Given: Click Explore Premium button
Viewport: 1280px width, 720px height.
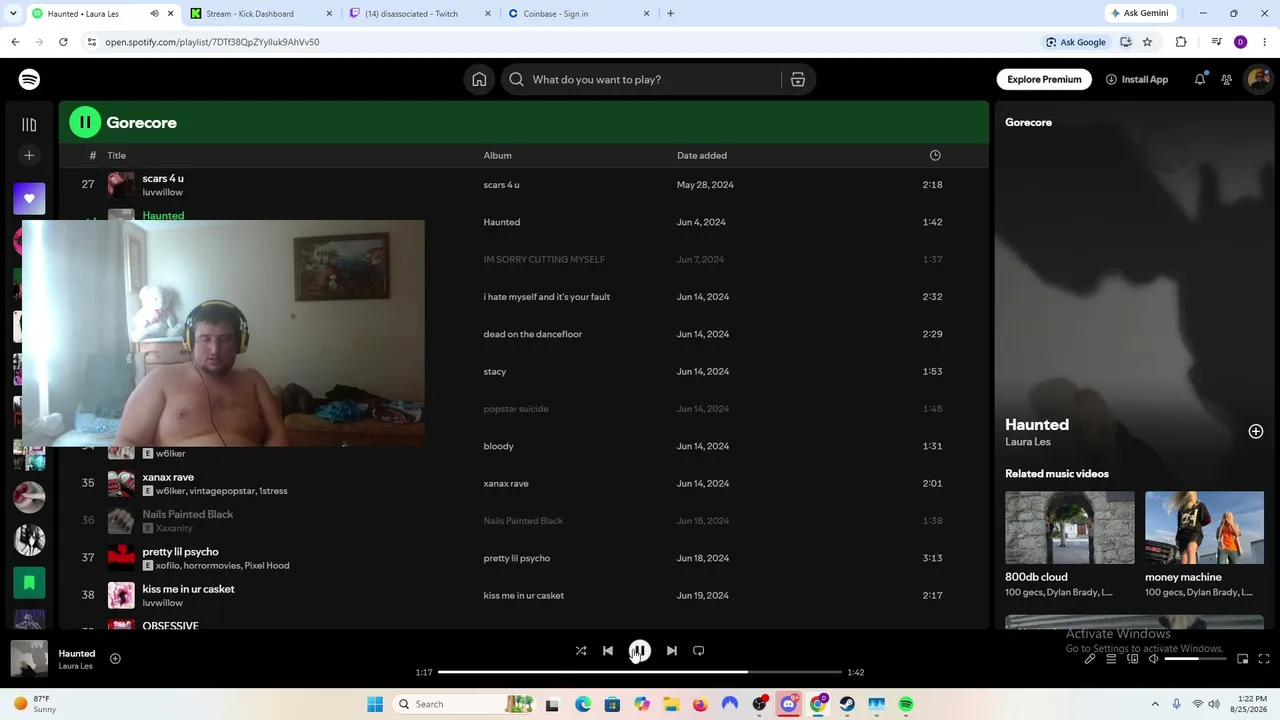Looking at the screenshot, I should (1044, 80).
